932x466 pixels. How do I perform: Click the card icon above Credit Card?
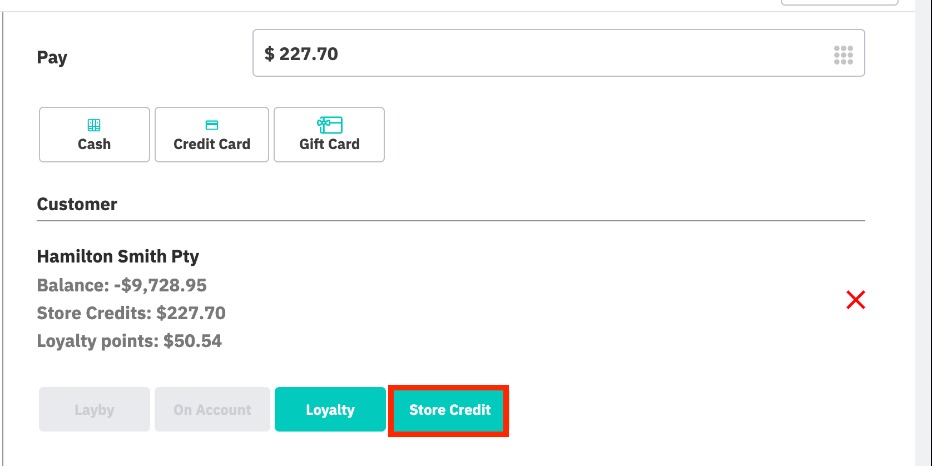click(212, 125)
